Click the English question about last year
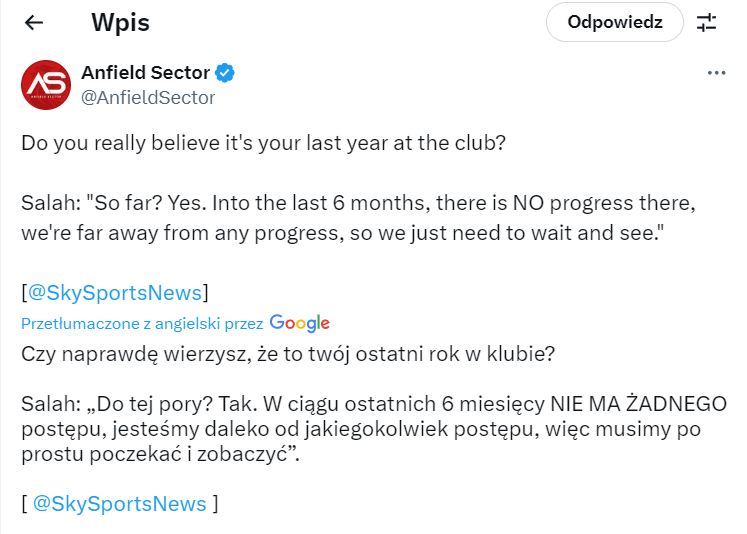Image resolution: width=747 pixels, height=534 pixels. (263, 142)
